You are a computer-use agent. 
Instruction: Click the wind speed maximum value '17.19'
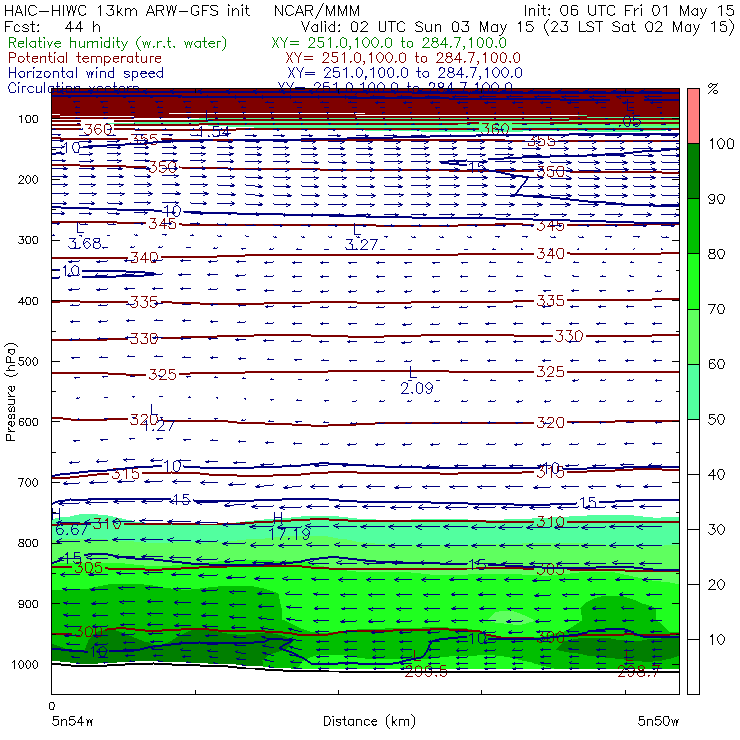[x=289, y=534]
